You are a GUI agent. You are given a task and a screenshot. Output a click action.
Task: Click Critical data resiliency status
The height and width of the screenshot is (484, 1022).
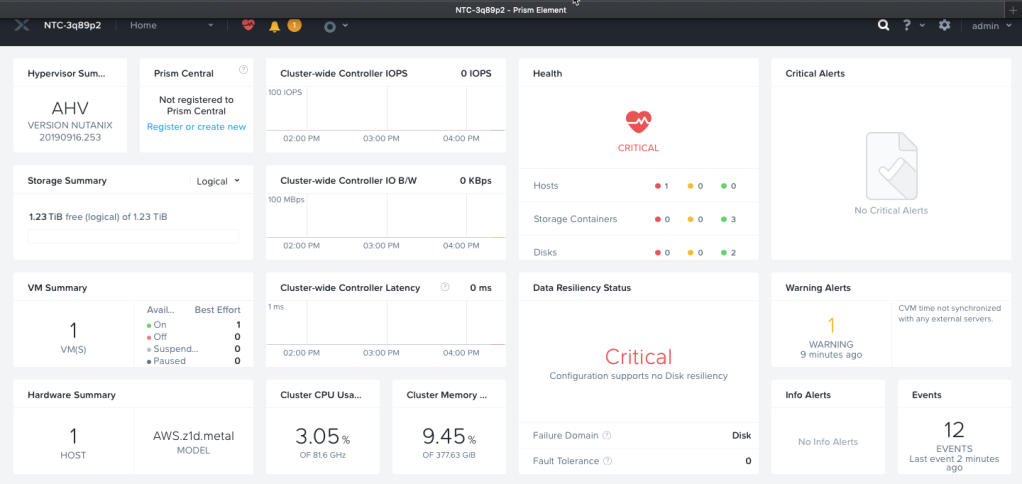point(638,356)
